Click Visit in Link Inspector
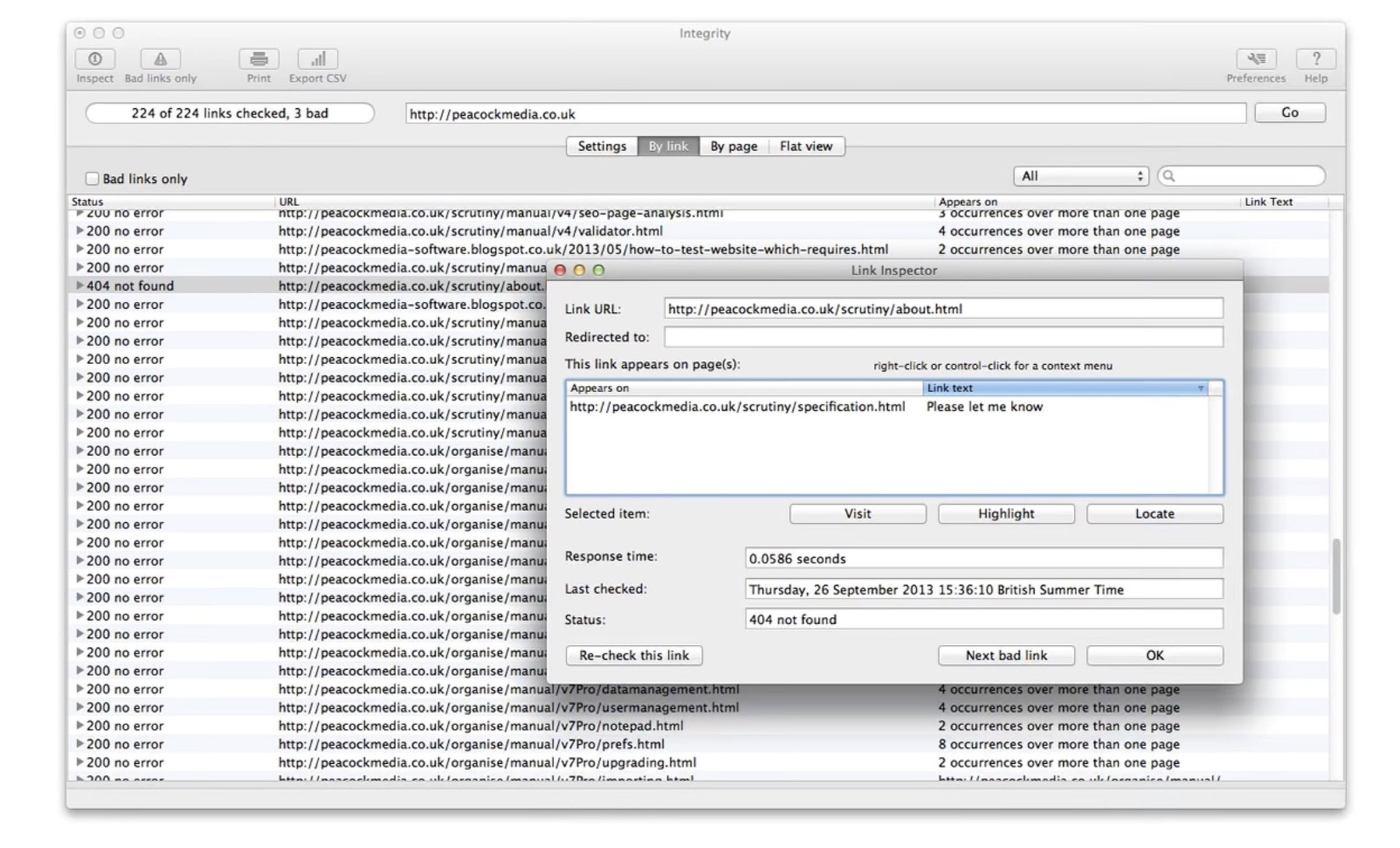Screen dimensions: 1400x848 pyautogui.click(x=858, y=514)
